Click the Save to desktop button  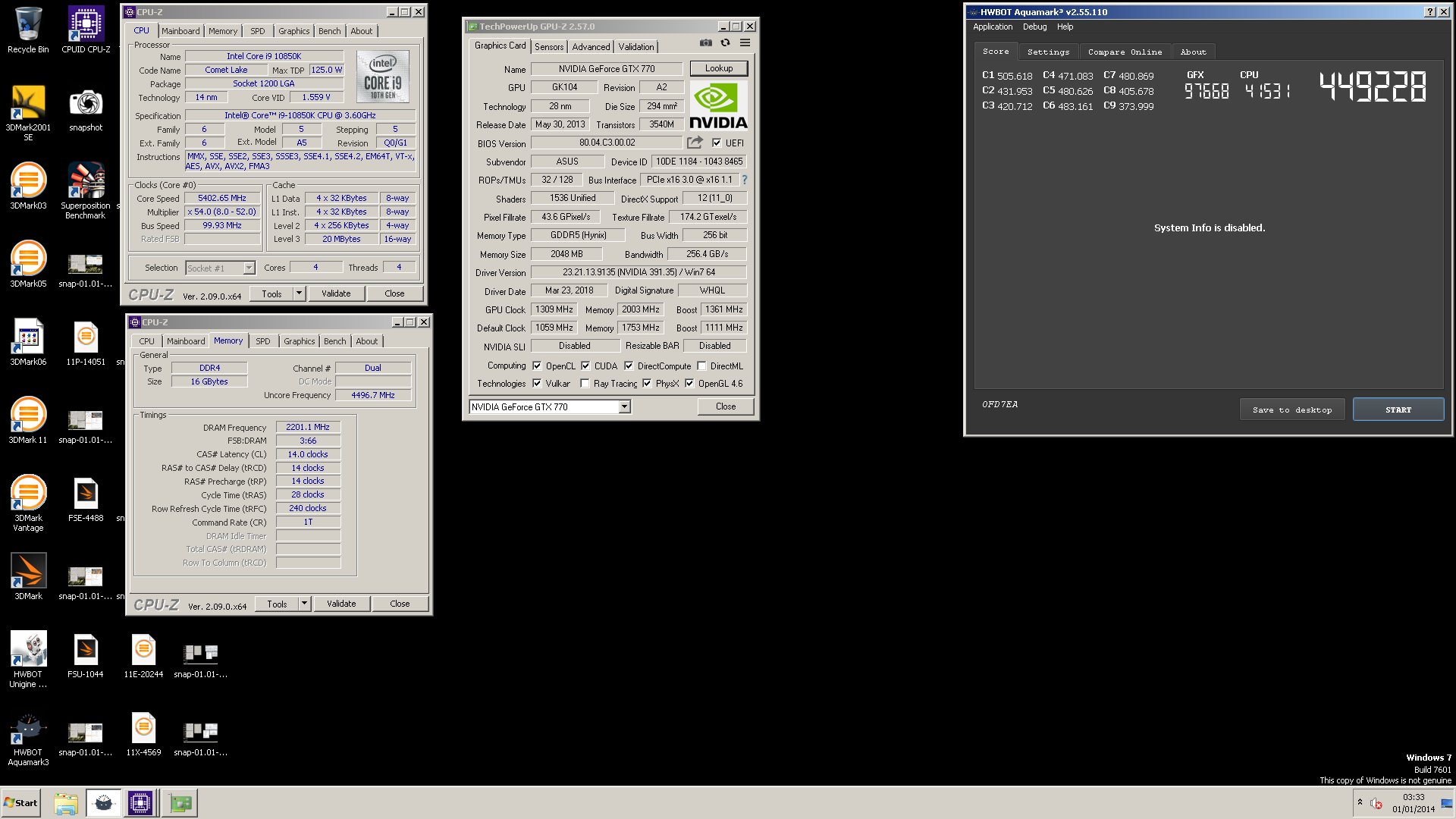click(x=1292, y=409)
